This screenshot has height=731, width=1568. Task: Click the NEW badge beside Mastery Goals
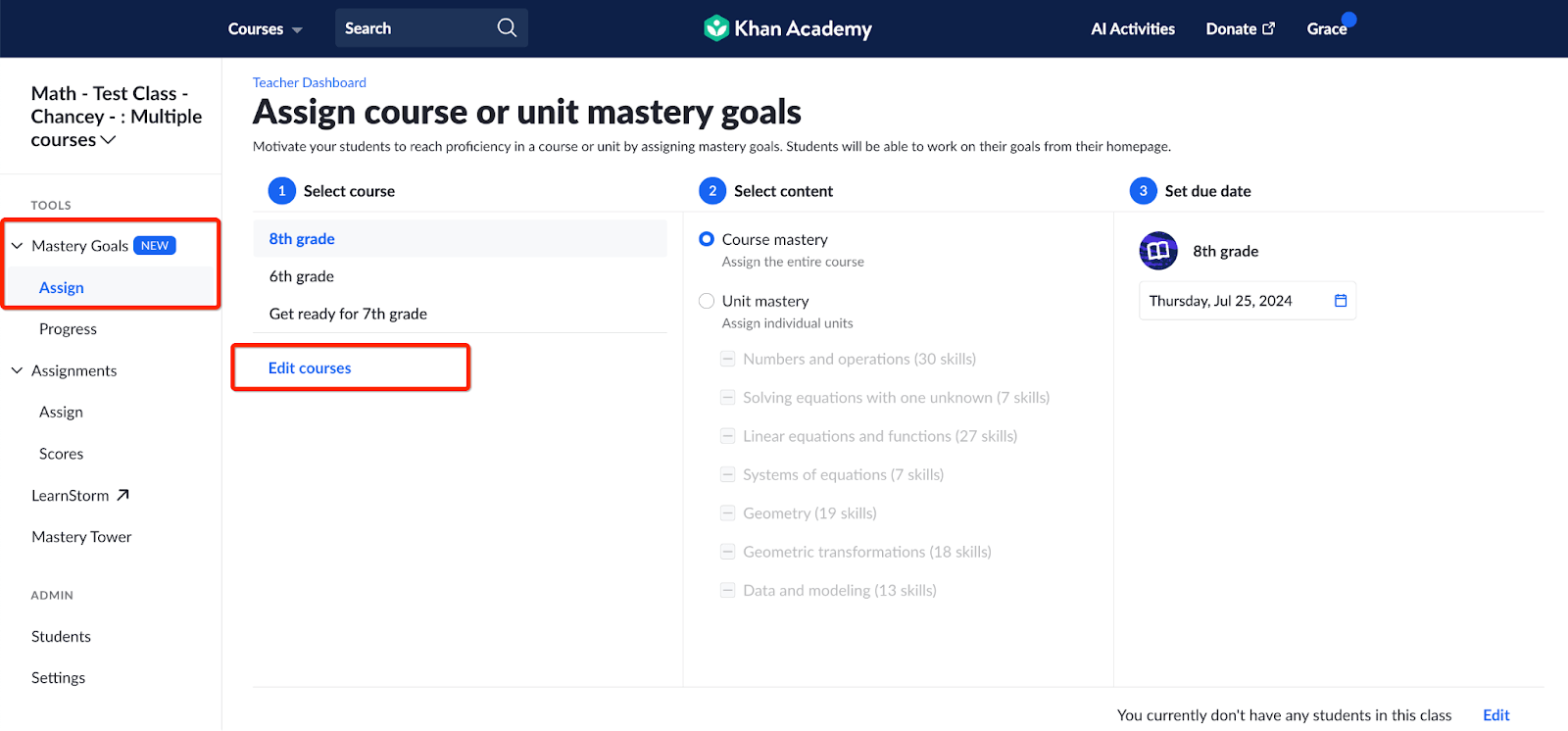pyautogui.click(x=155, y=246)
